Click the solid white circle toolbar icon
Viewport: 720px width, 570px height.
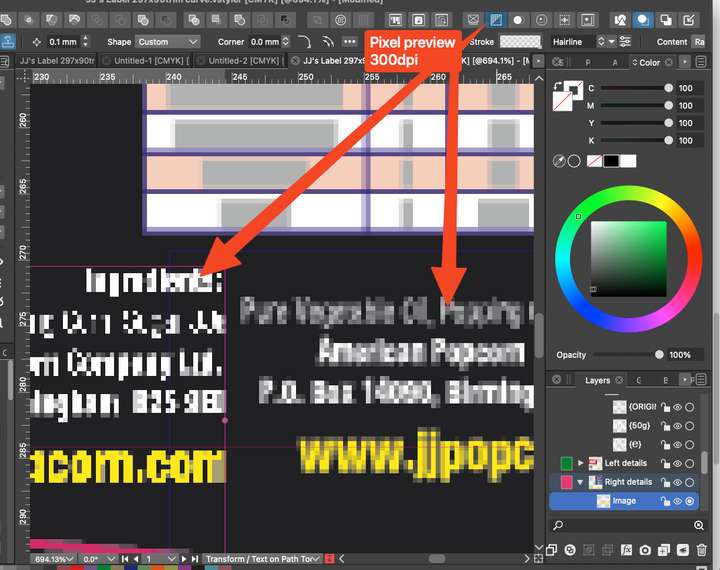518,20
